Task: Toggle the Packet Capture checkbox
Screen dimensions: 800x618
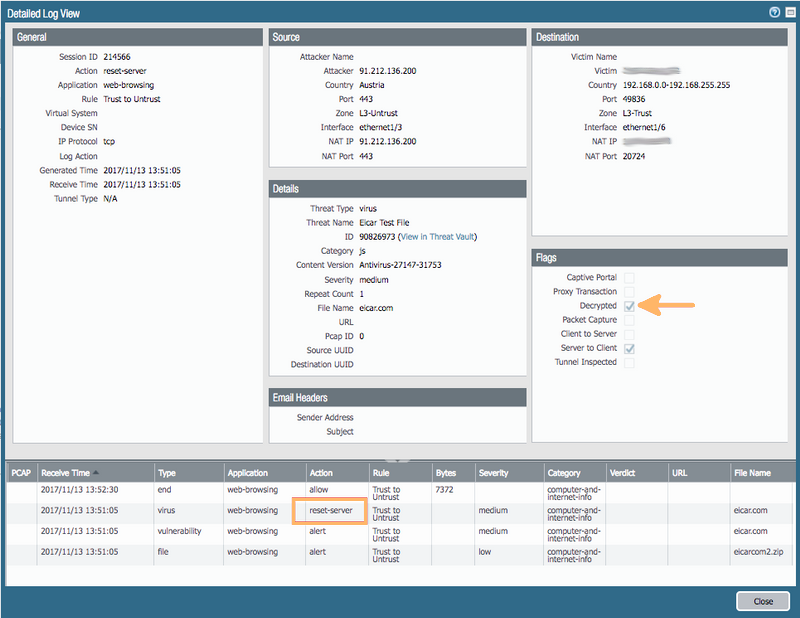Action: point(629,320)
